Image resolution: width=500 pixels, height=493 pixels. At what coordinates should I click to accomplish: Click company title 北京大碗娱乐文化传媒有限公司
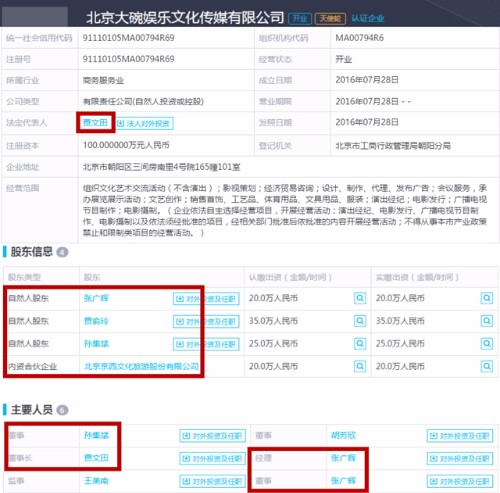pos(185,18)
